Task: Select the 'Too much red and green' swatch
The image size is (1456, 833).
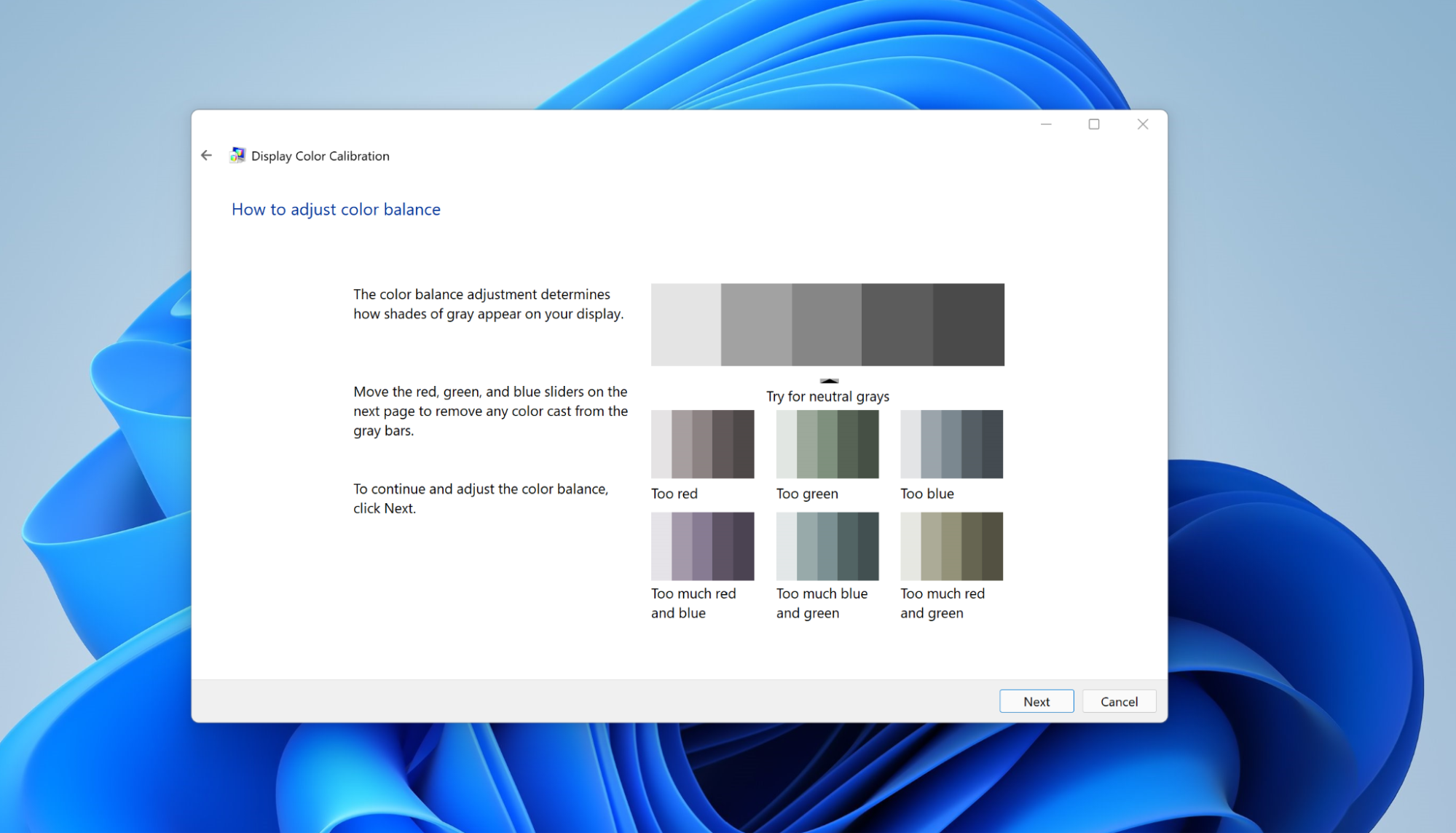Action: (x=950, y=545)
